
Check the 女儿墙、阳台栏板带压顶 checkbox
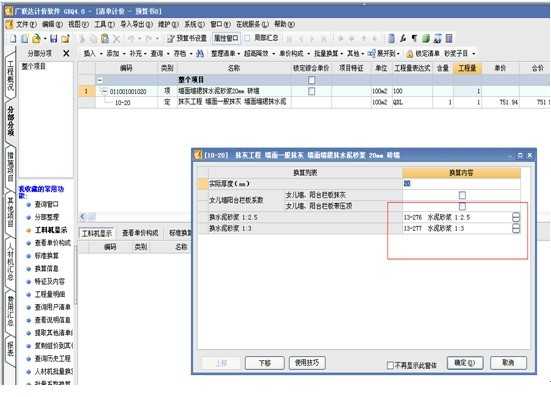pos(462,206)
